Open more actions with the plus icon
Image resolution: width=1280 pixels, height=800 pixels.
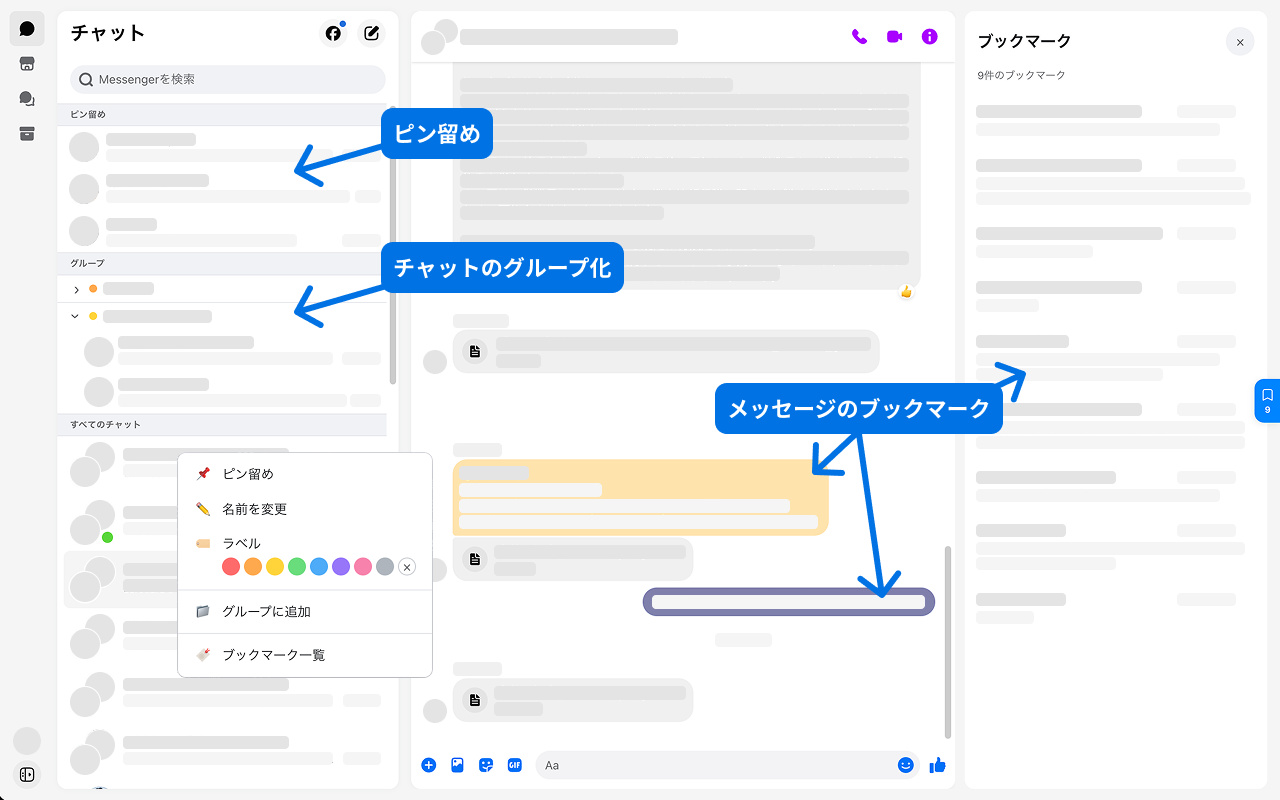(x=429, y=765)
